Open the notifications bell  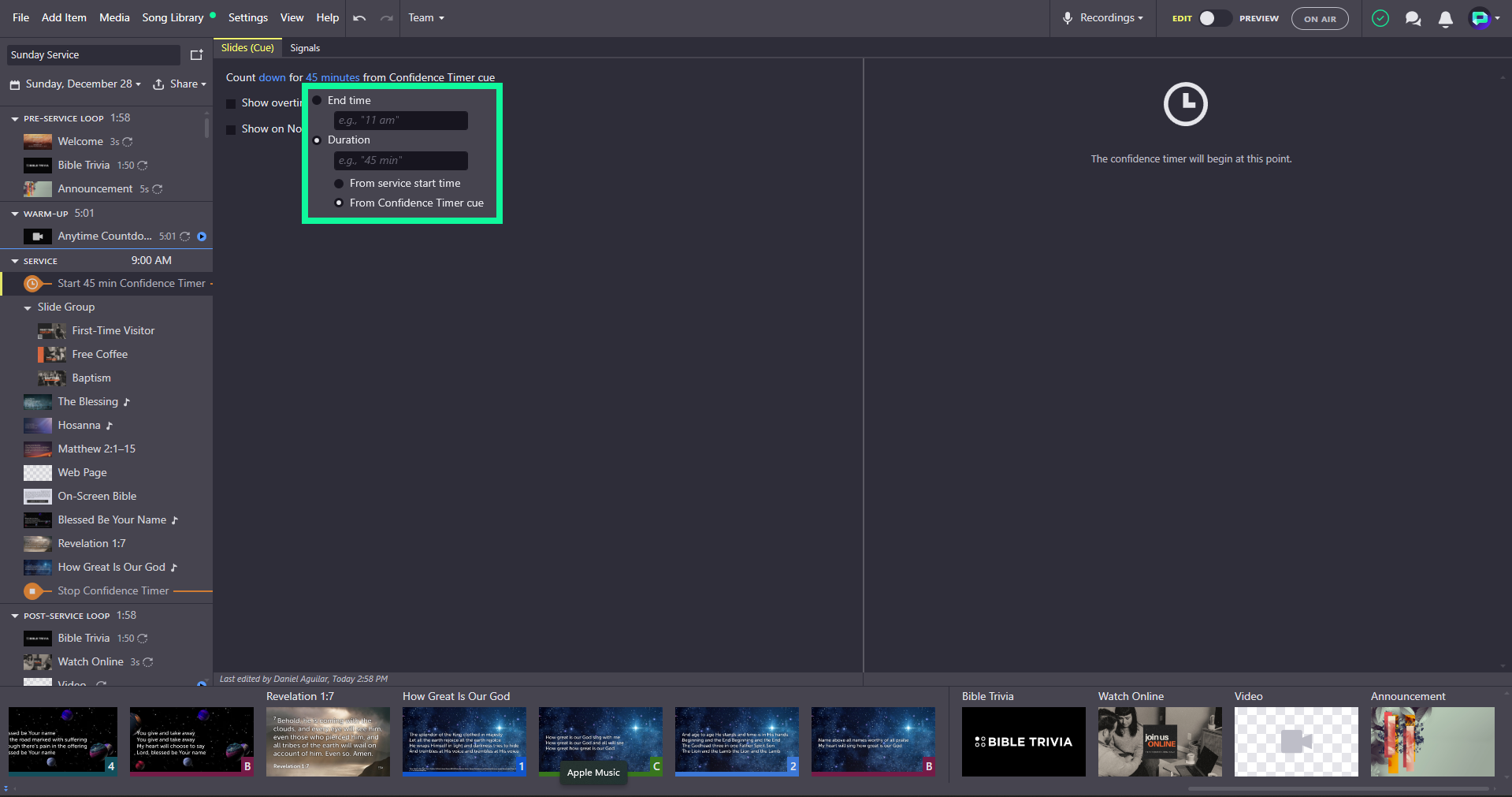tap(1445, 19)
